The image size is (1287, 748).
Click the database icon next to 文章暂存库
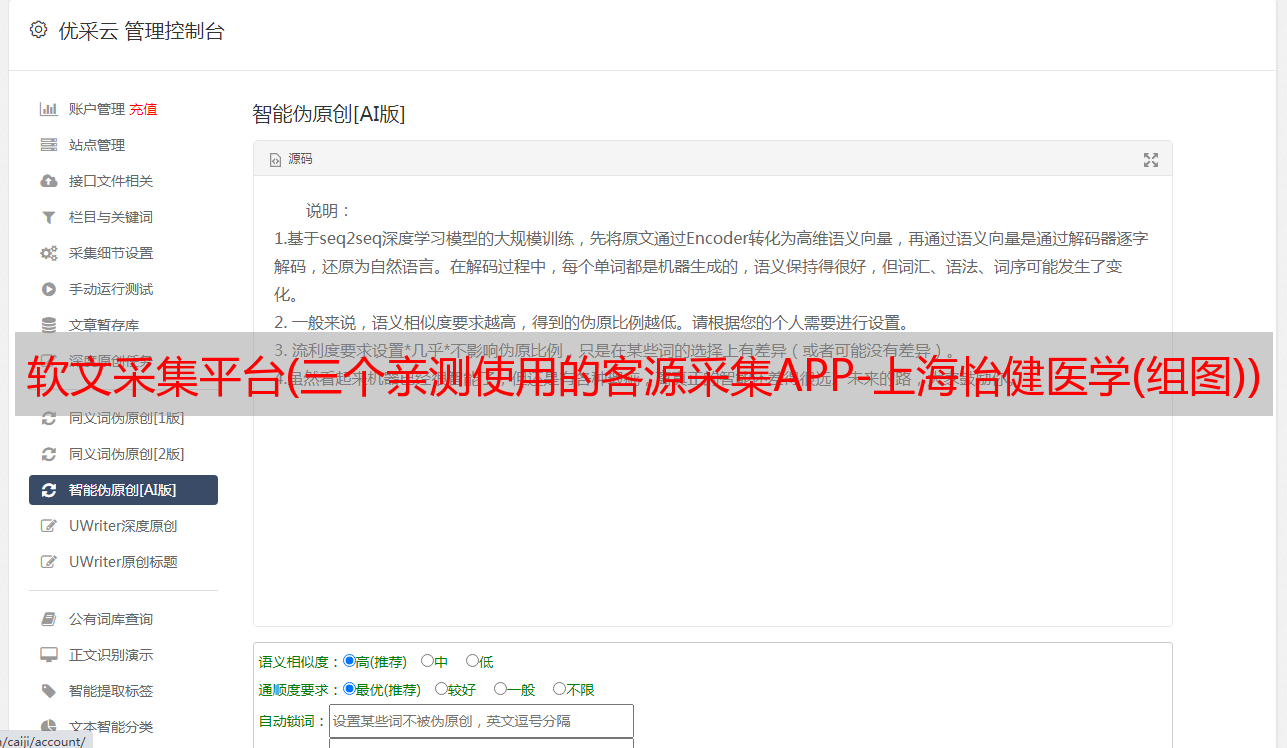coord(48,325)
